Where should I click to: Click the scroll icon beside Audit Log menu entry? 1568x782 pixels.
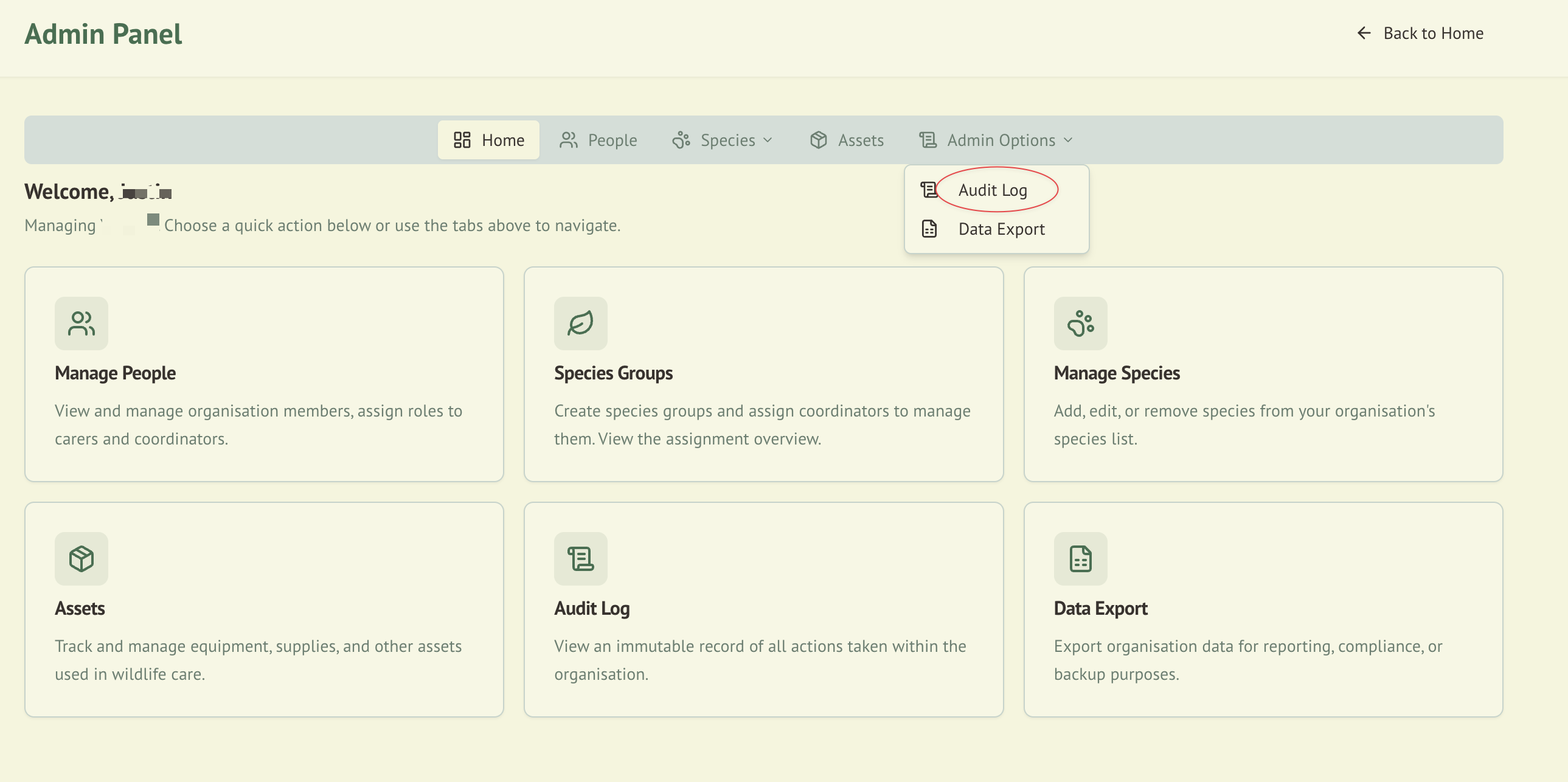point(929,190)
